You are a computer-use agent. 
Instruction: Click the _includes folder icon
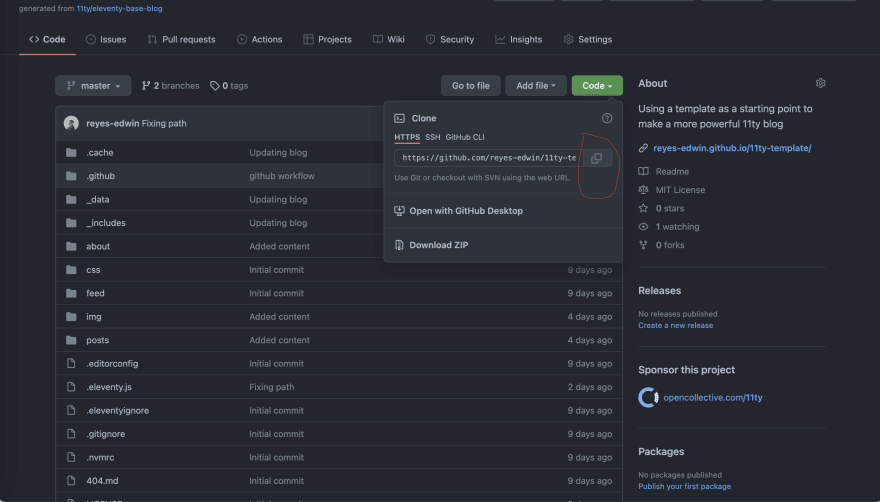[x=71, y=223]
